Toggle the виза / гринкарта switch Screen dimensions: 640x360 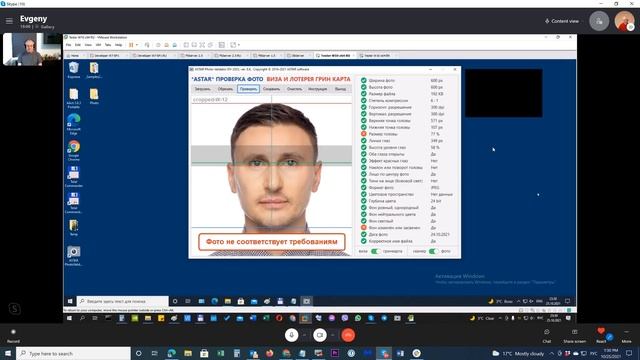375,251
